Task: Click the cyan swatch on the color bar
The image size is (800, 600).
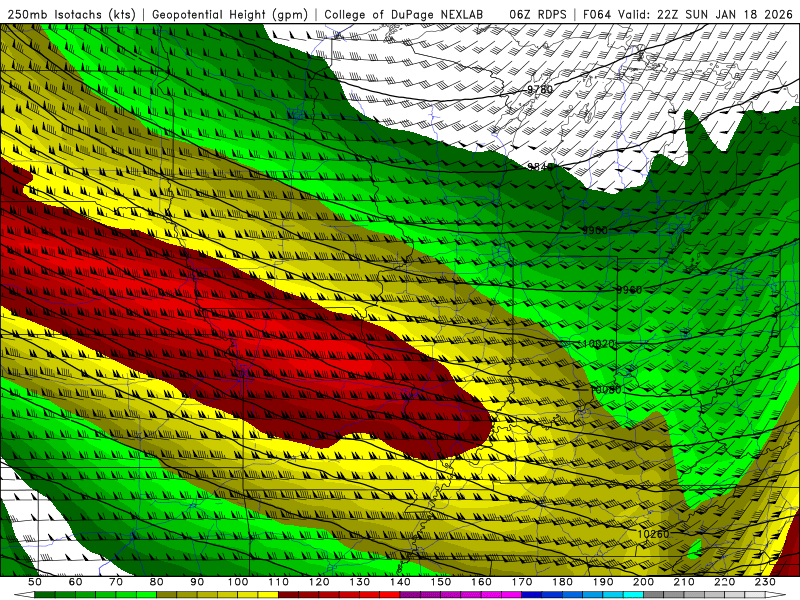Action: click(x=633, y=594)
